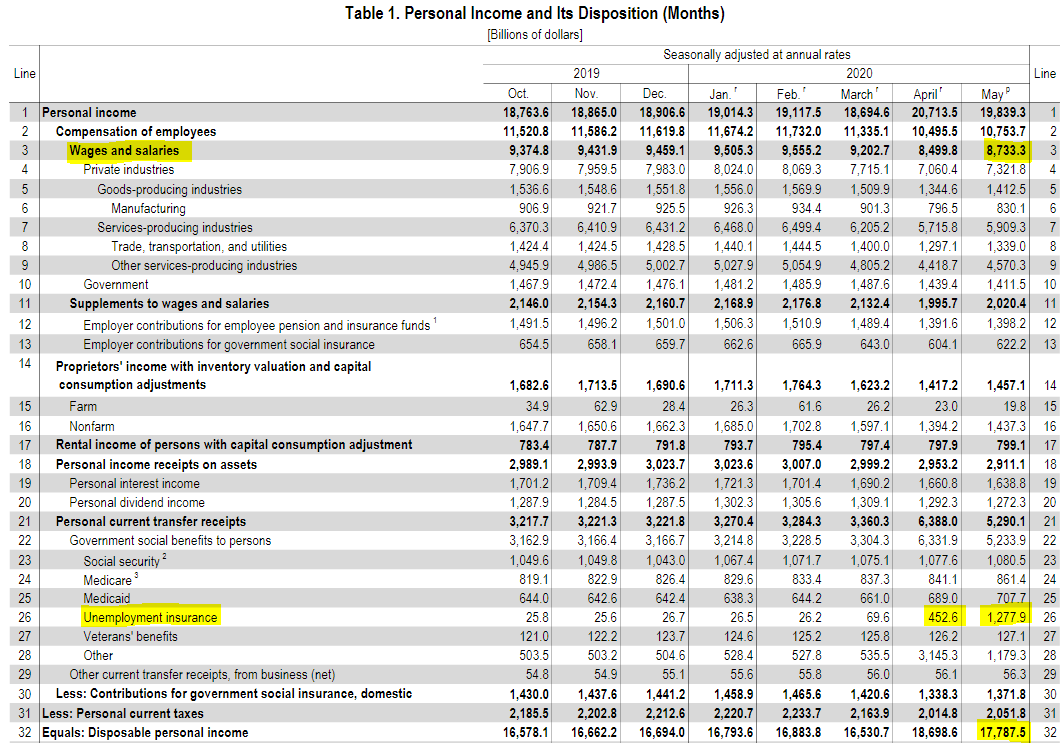Select the 'Veterans' benefits' row label
Image resolution: width=1064 pixels, height=744 pixels.
[130, 637]
